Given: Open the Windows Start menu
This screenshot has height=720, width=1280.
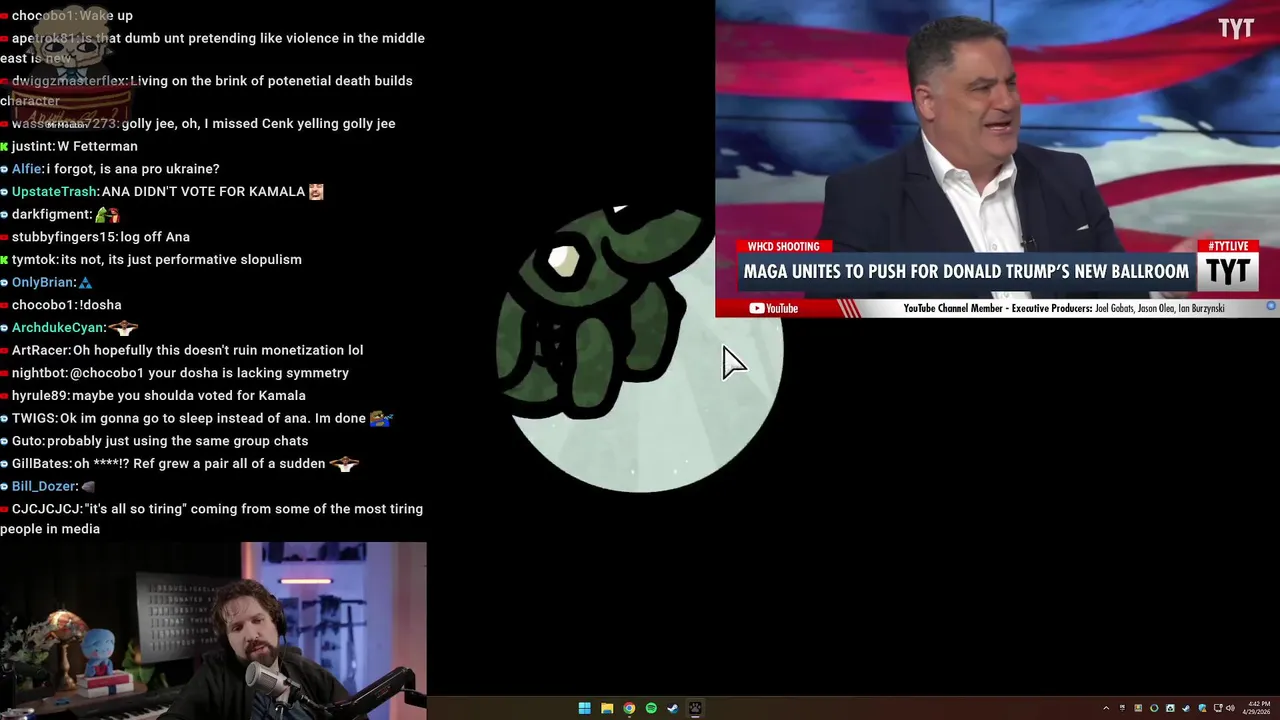Looking at the screenshot, I should pos(585,708).
